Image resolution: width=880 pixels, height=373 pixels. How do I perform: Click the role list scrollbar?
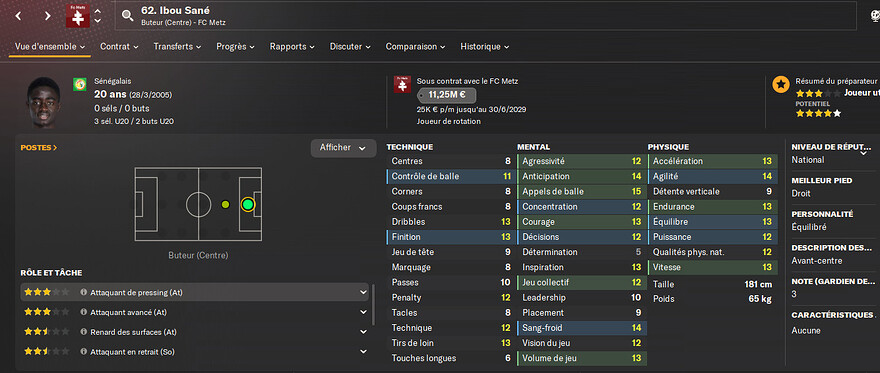(x=373, y=305)
